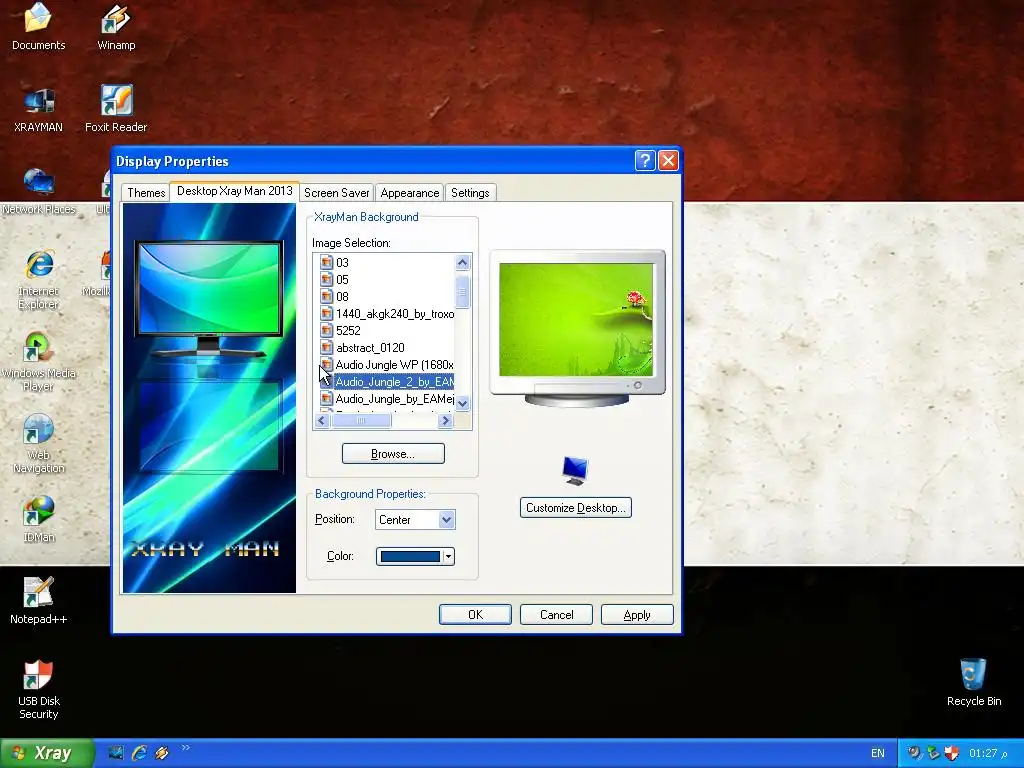Screen dimensions: 1024x768
Task: Open the Appearance tab
Action: coord(409,193)
